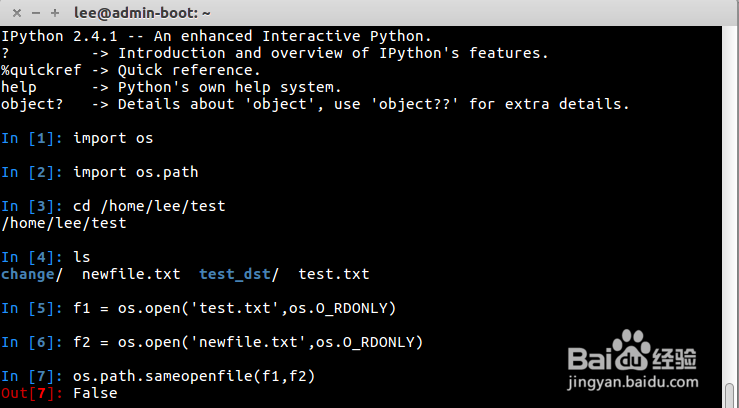Image resolution: width=739 pixels, height=408 pixels.
Task: Click test.txt in the ls listing
Action: click(334, 274)
